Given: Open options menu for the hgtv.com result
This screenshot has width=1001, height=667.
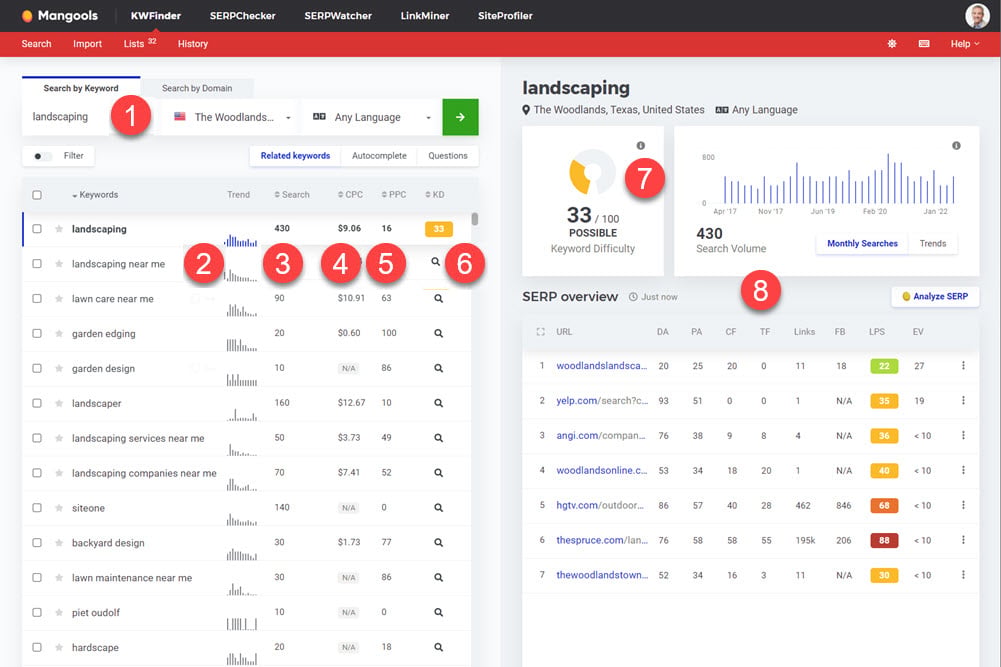Looking at the screenshot, I should coord(963,505).
